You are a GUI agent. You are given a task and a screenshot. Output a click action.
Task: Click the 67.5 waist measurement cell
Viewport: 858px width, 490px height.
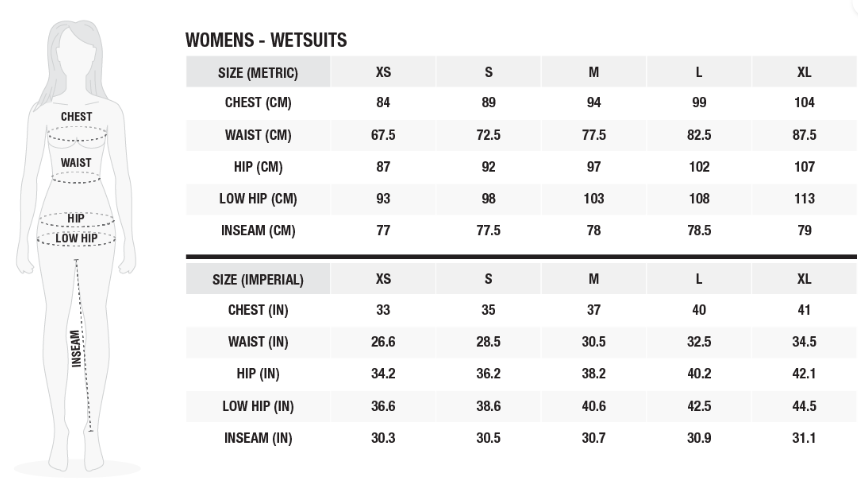pyautogui.click(x=383, y=135)
